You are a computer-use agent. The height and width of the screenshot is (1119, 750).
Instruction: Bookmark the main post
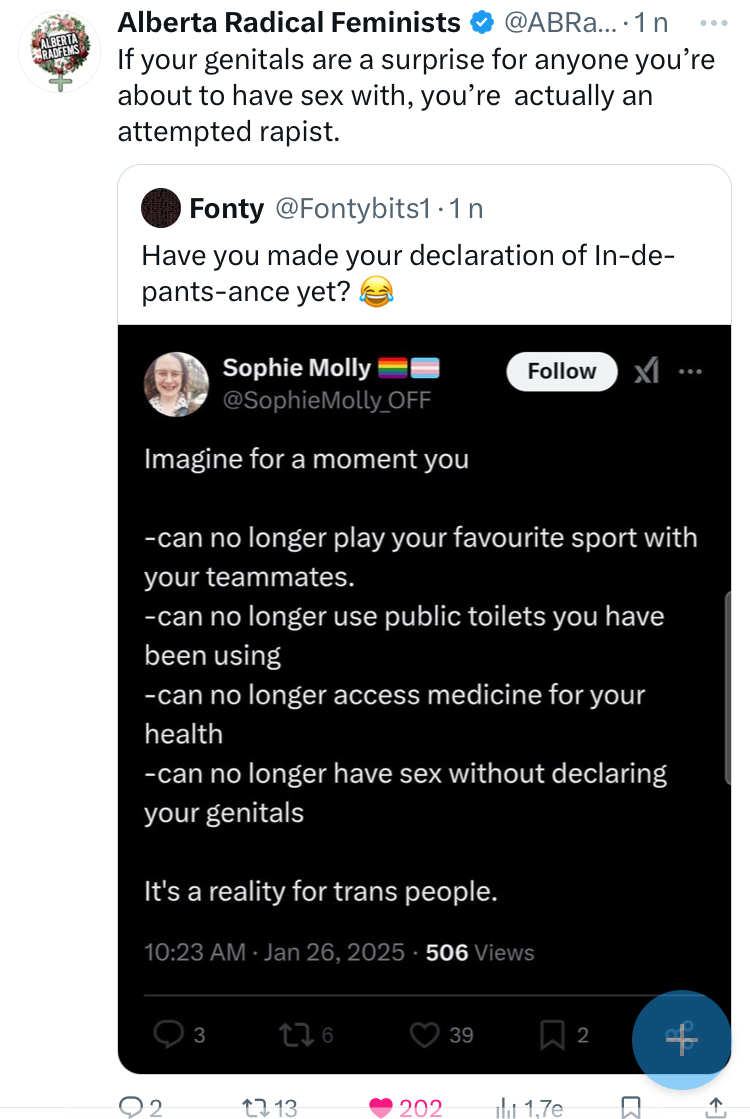pos(631,1106)
